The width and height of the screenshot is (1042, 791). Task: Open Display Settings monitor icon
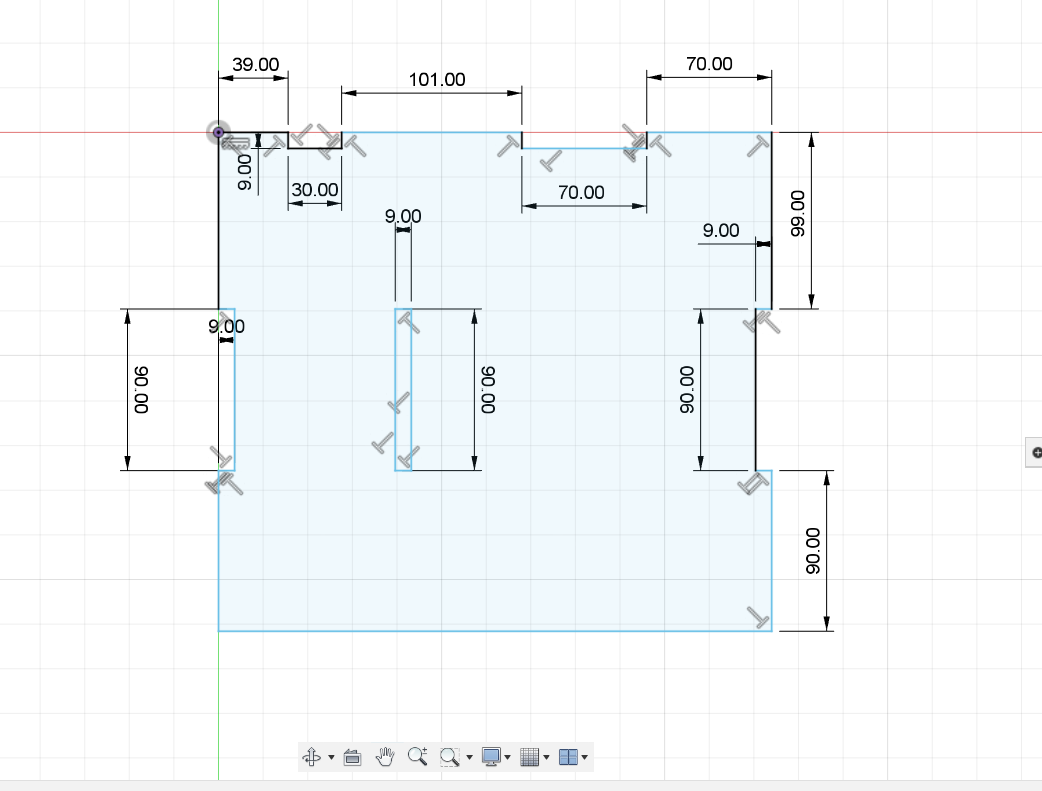pos(491,757)
